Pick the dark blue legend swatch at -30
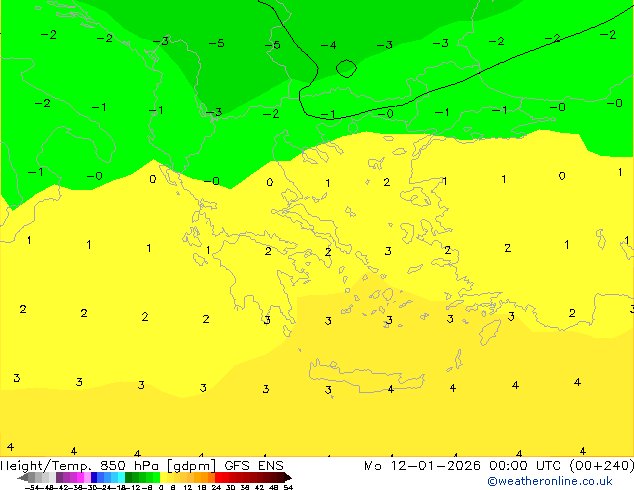The width and height of the screenshot is (634, 490). pyautogui.click(x=94, y=477)
